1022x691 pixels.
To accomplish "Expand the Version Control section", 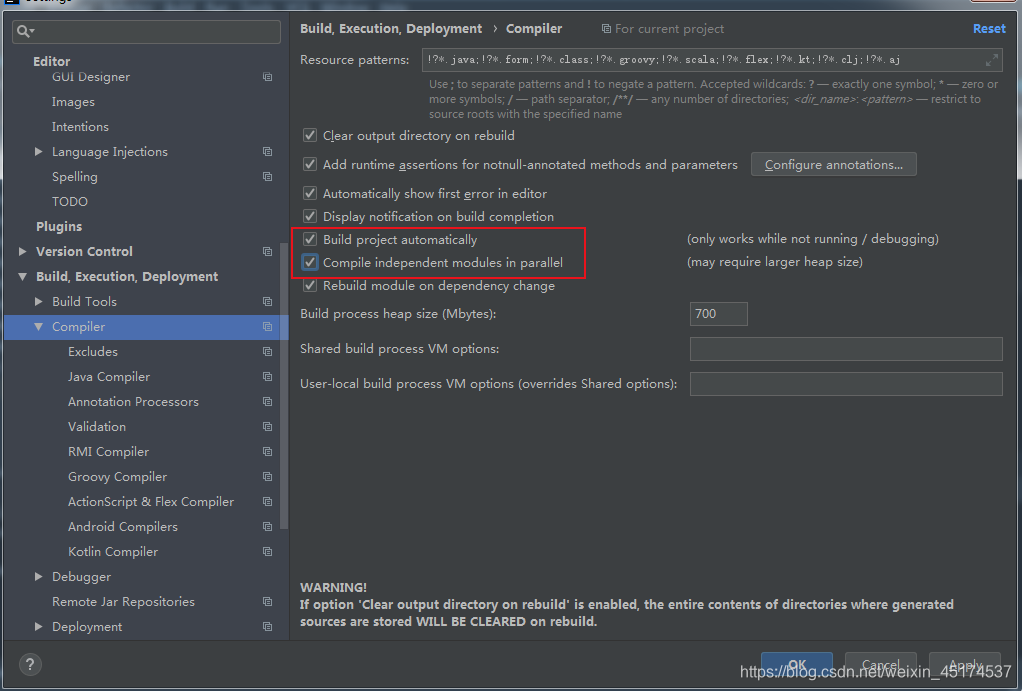I will [x=23, y=252].
